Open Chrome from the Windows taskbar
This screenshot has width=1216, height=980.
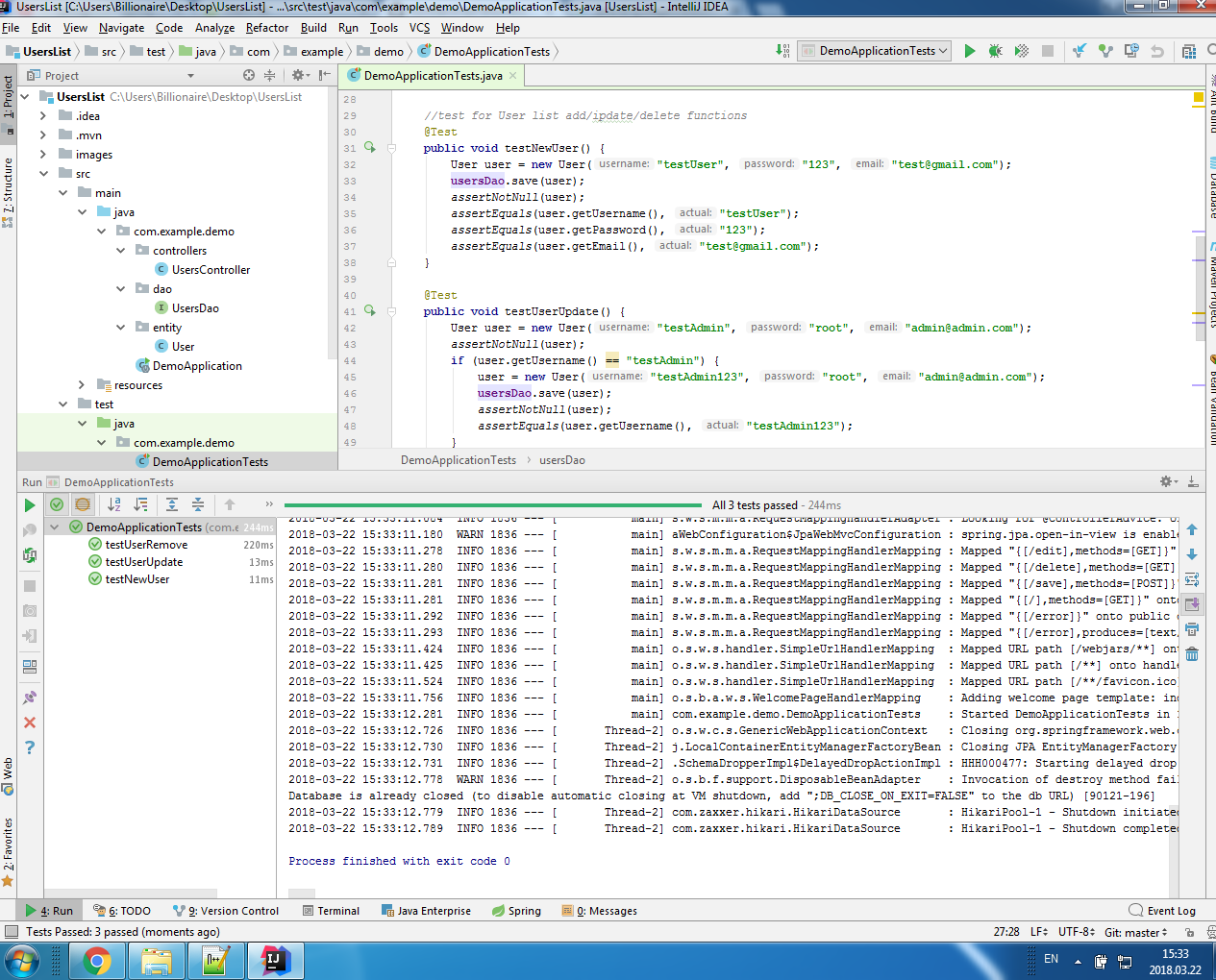pyautogui.click(x=96, y=961)
